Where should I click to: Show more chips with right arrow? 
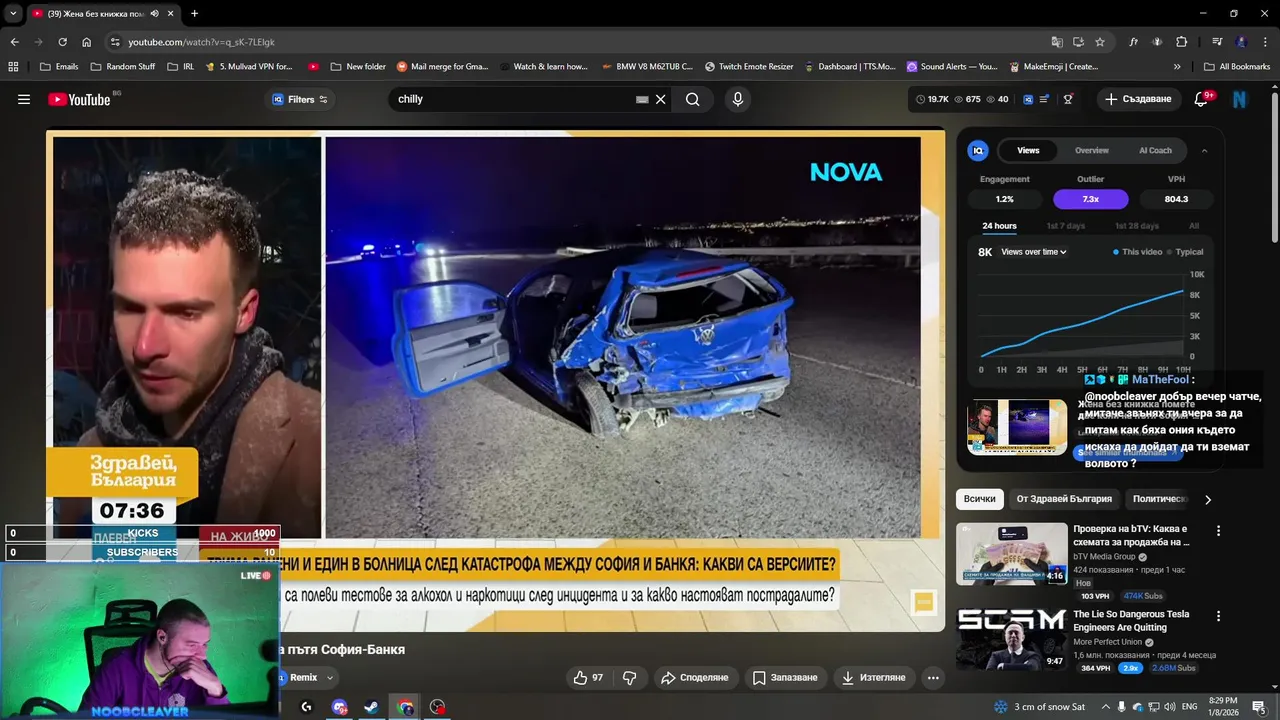1207,499
